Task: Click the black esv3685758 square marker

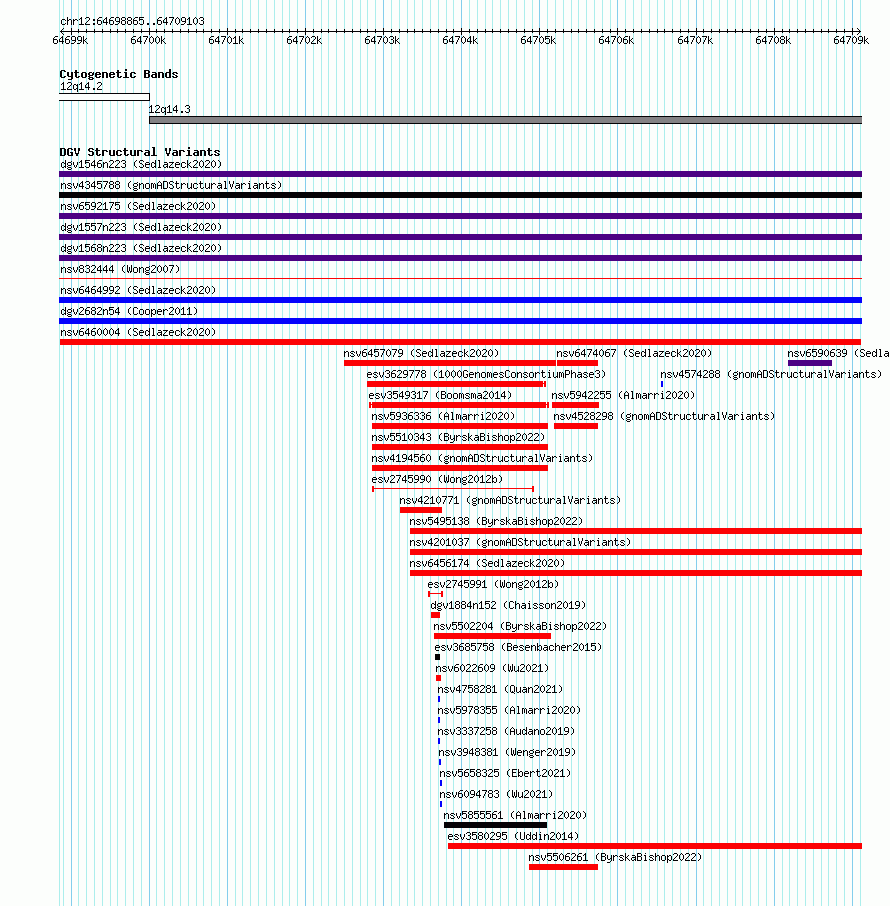Action: click(x=437, y=657)
